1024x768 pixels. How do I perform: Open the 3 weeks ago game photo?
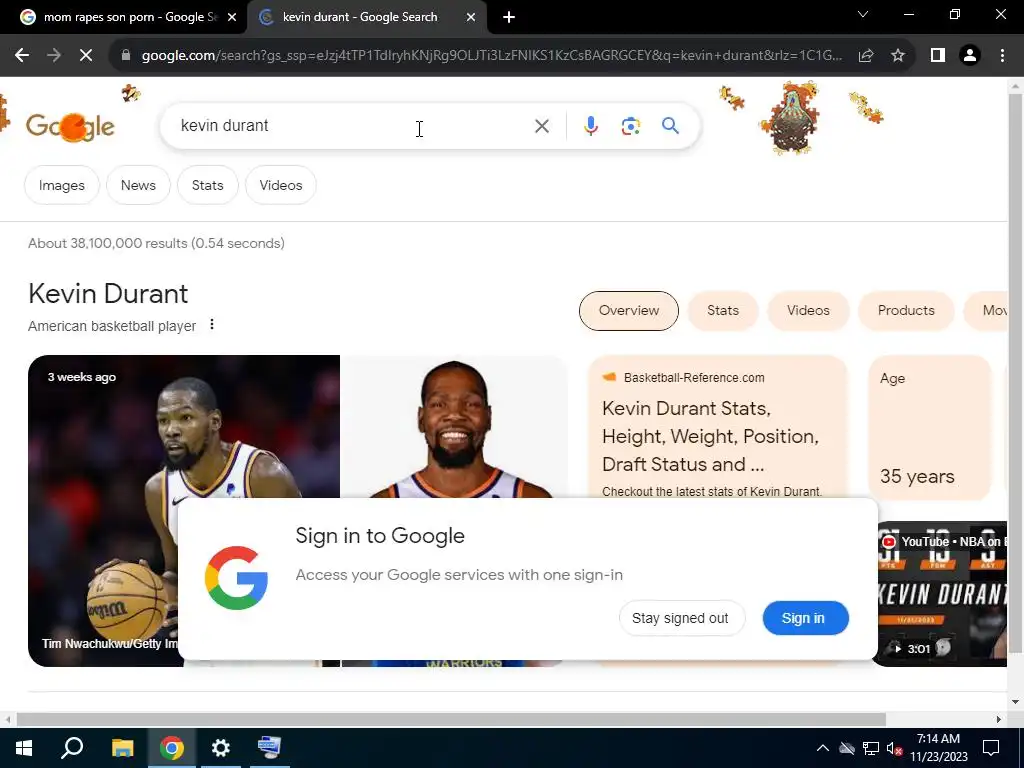pos(184,428)
